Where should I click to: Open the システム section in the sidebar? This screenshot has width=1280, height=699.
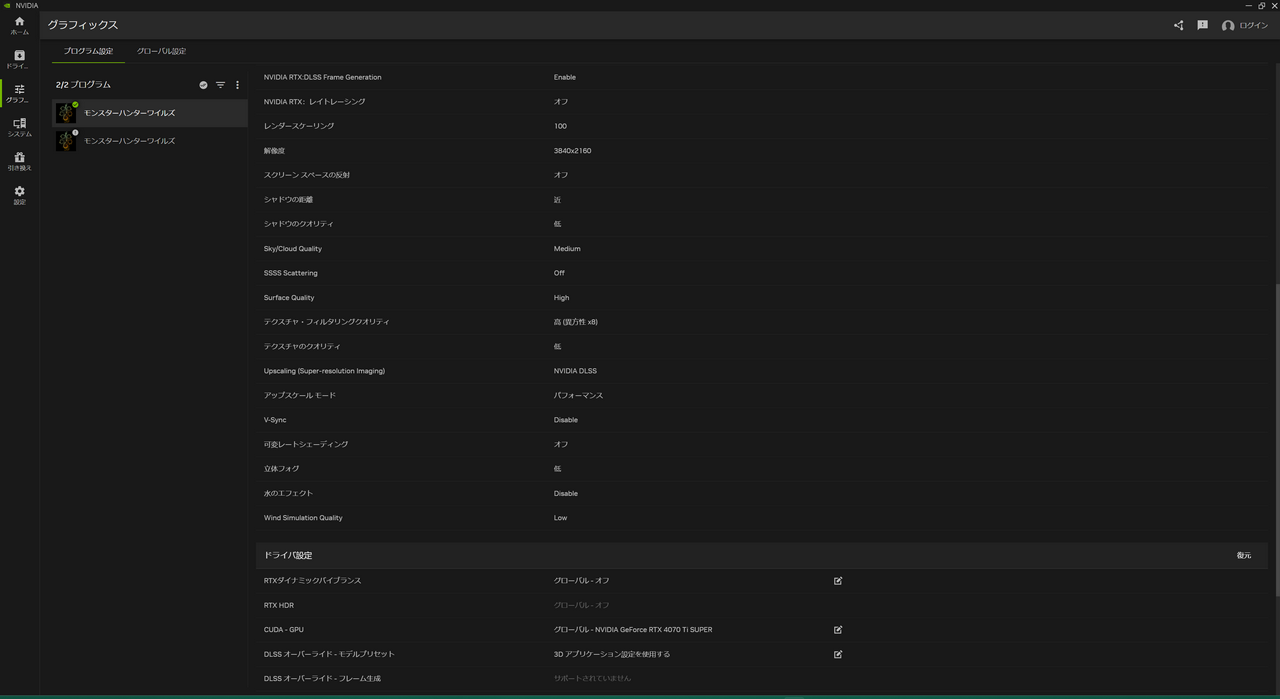coord(18,127)
